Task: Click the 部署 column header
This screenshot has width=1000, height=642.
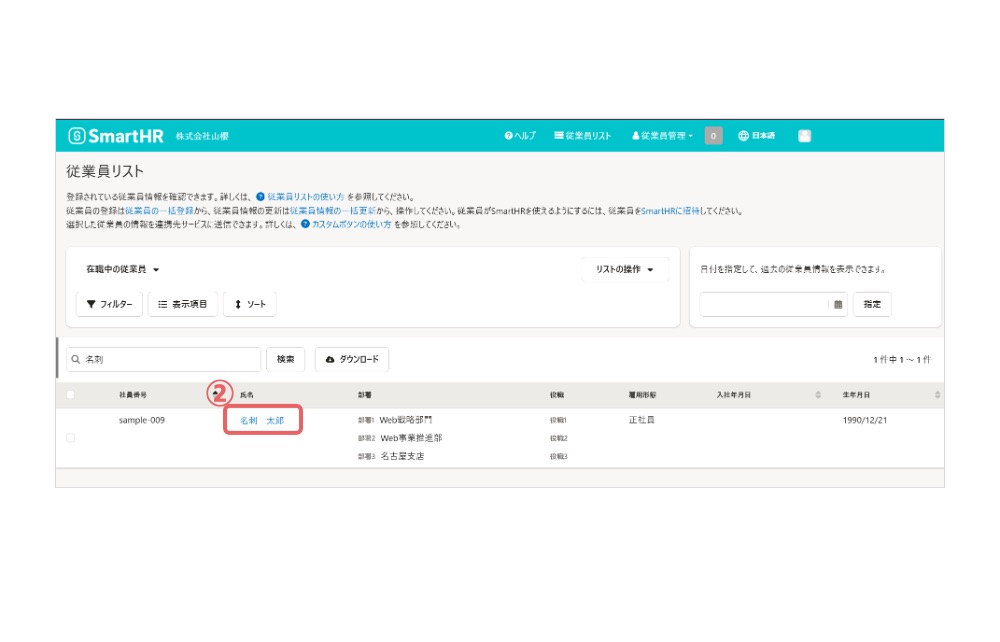Action: pyautogui.click(x=365, y=395)
